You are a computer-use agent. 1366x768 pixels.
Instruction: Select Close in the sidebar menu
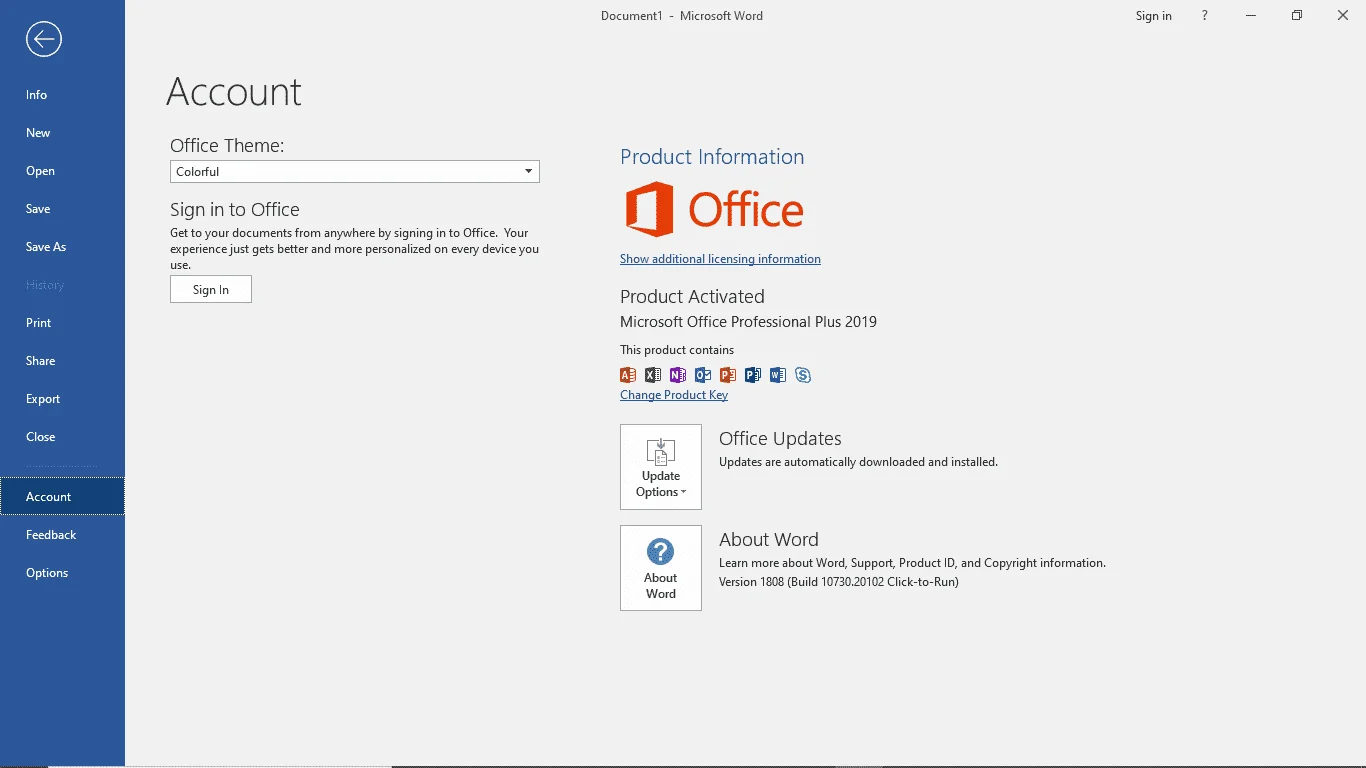tap(62, 437)
